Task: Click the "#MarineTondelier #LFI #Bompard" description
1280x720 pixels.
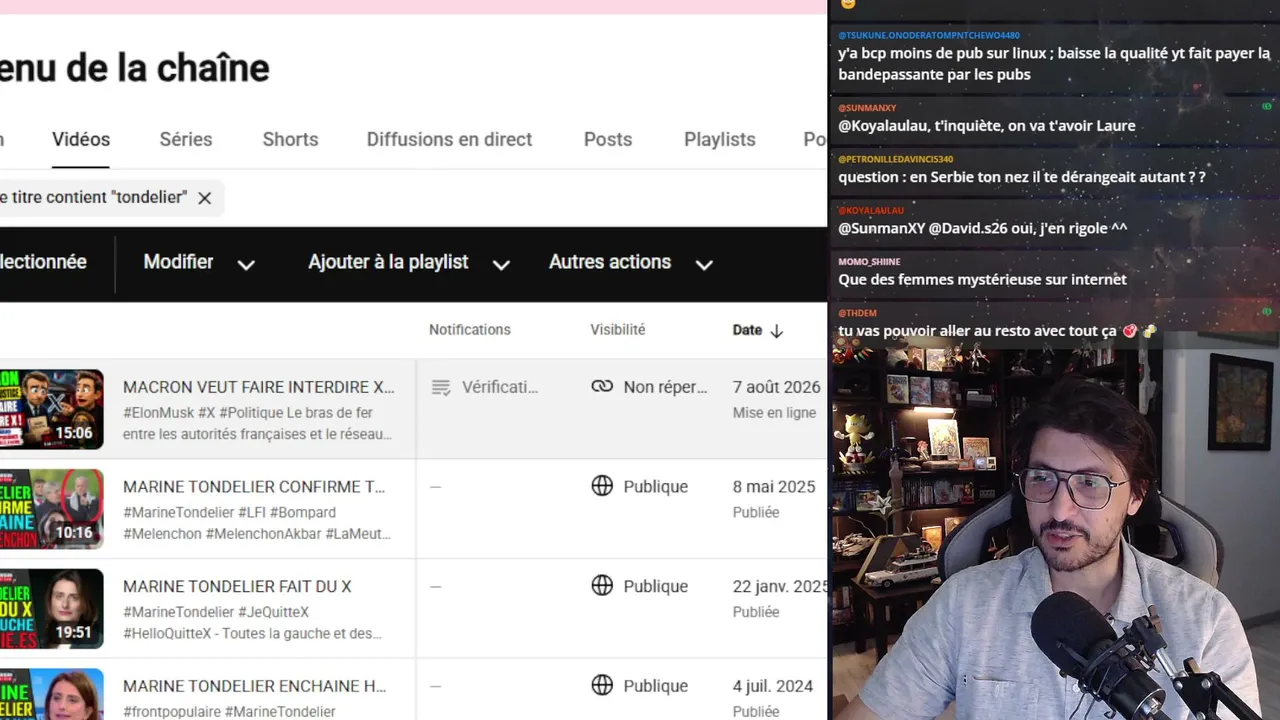Action: (229, 512)
